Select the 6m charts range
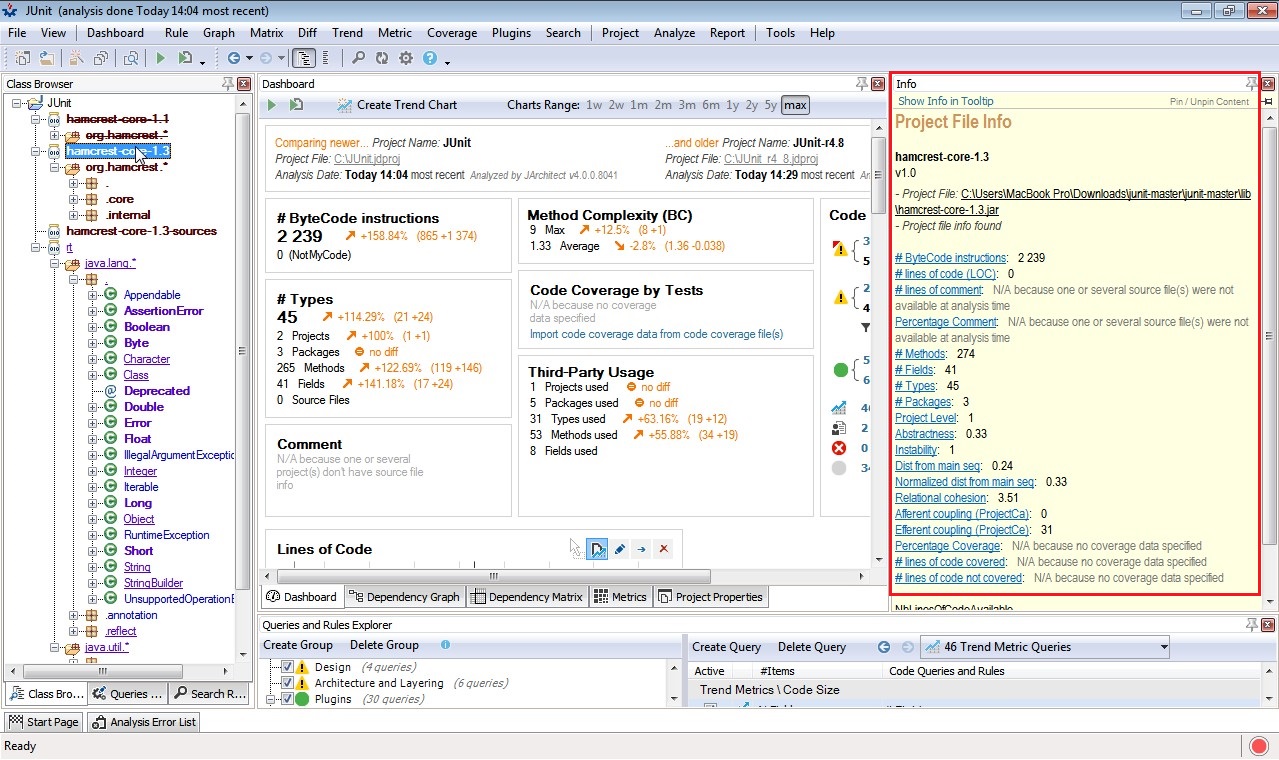 pos(711,105)
